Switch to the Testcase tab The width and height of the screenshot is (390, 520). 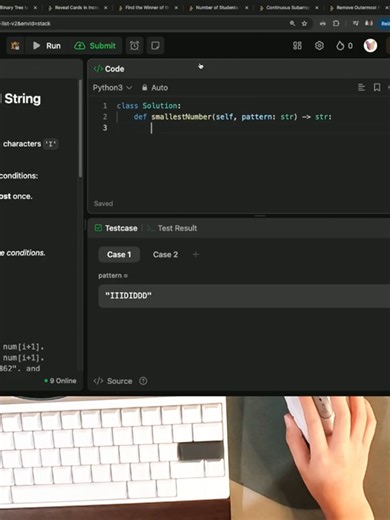116,228
